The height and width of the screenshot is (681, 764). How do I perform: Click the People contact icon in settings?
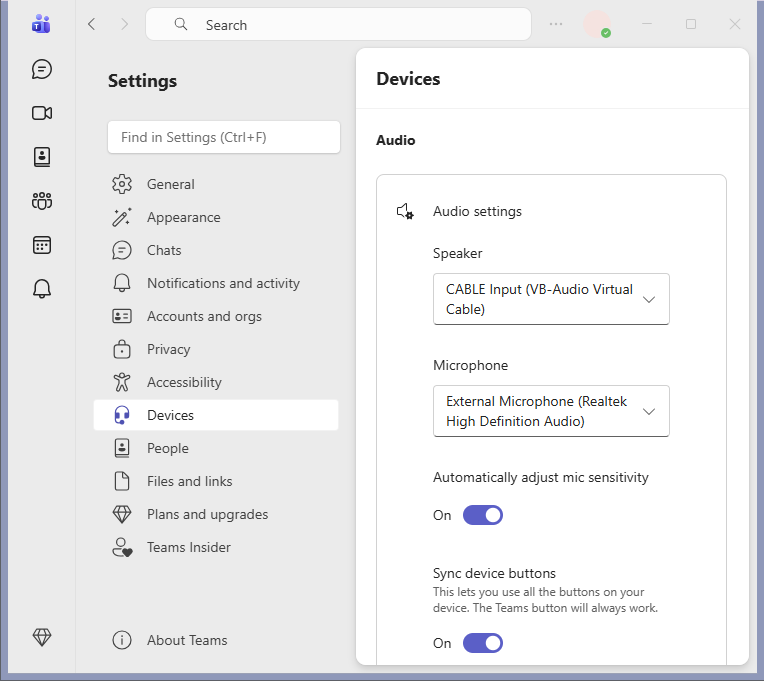(122, 448)
